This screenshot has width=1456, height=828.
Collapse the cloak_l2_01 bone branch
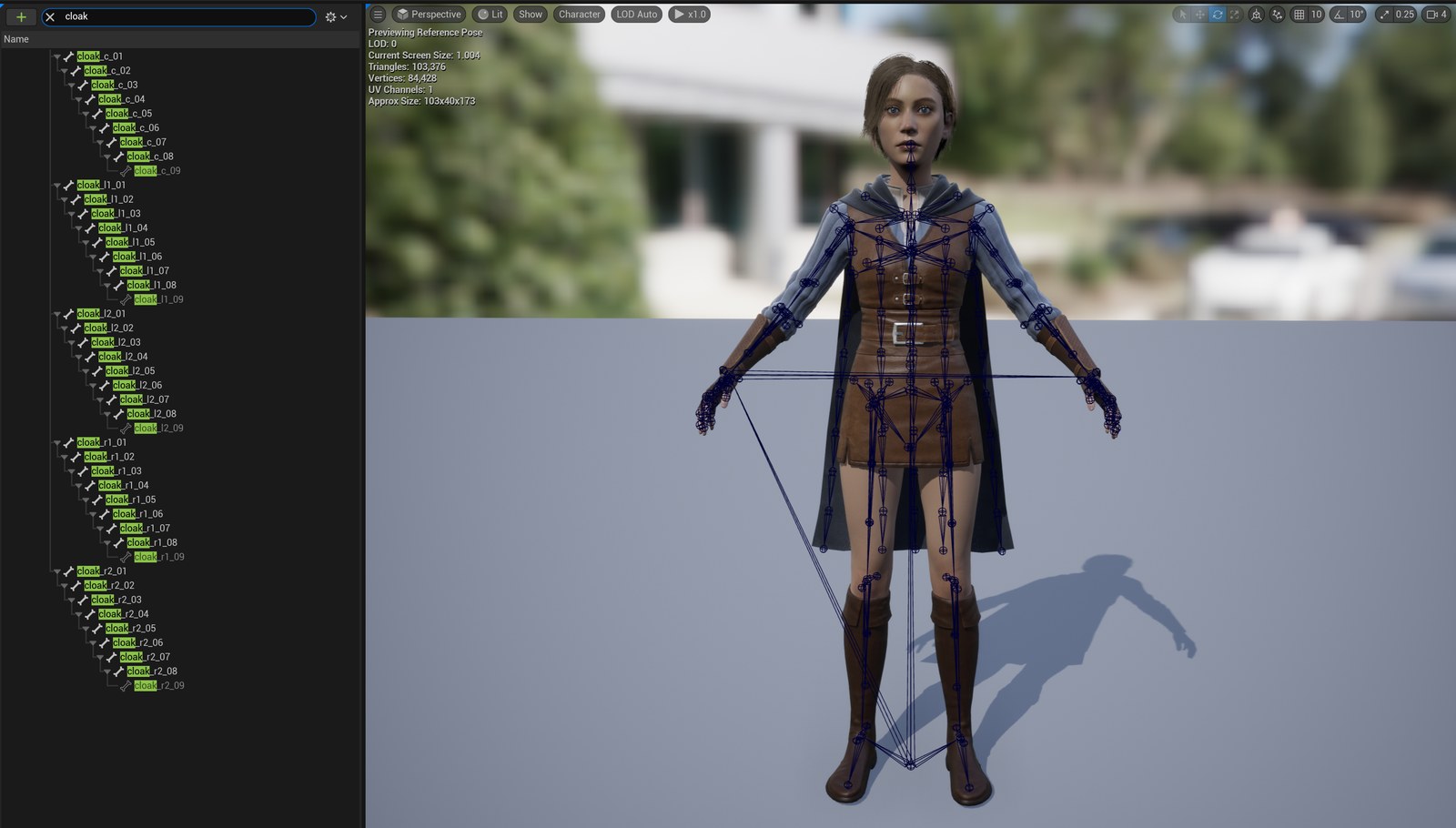pos(56,314)
